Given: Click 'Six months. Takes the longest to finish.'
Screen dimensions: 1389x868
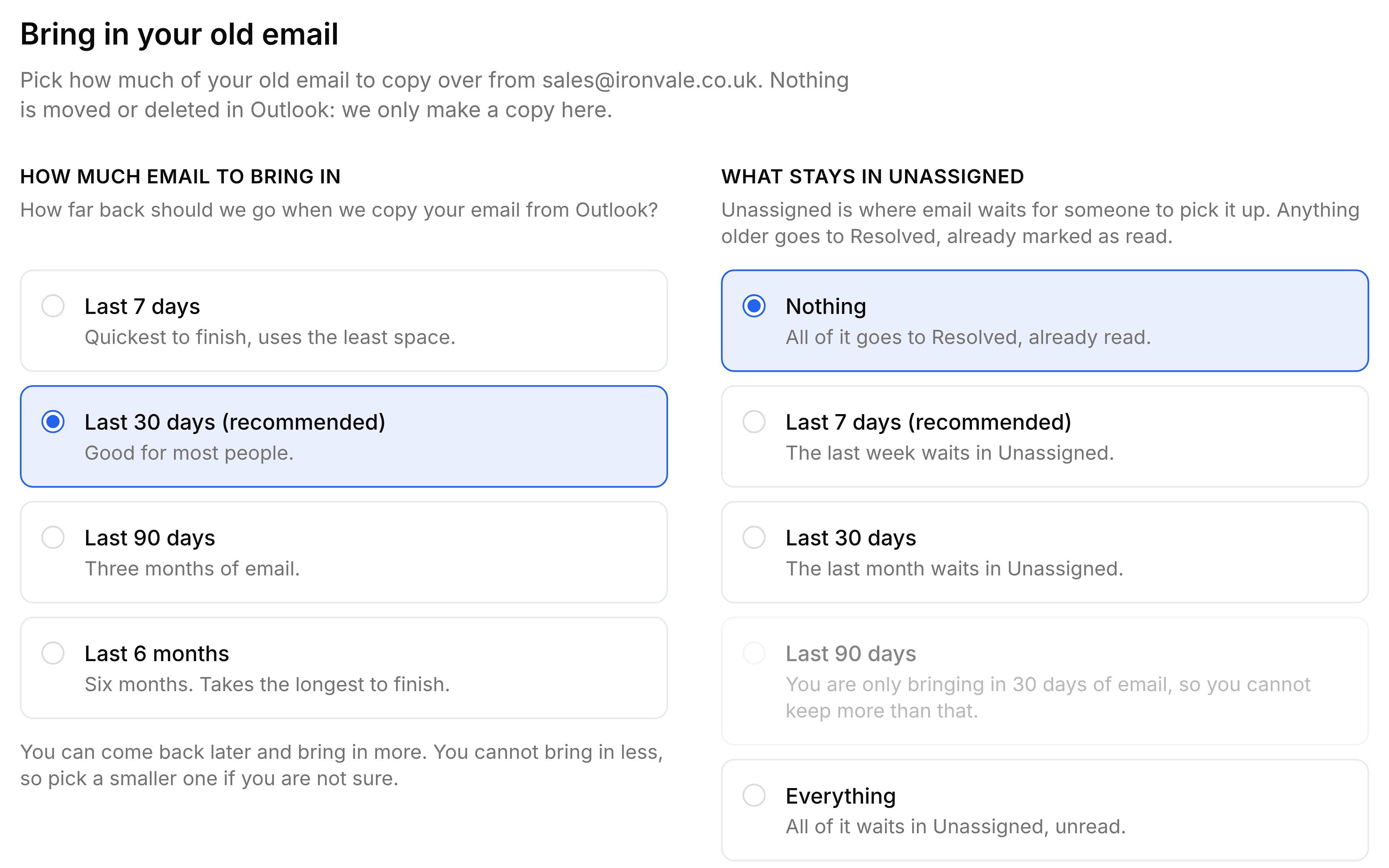Looking at the screenshot, I should click(267, 684).
